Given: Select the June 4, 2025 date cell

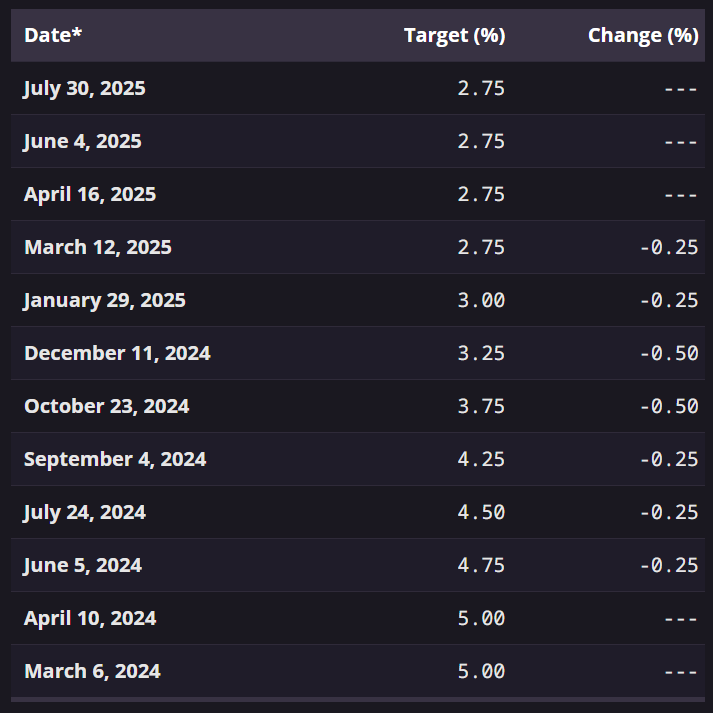Looking at the screenshot, I should [x=83, y=141].
